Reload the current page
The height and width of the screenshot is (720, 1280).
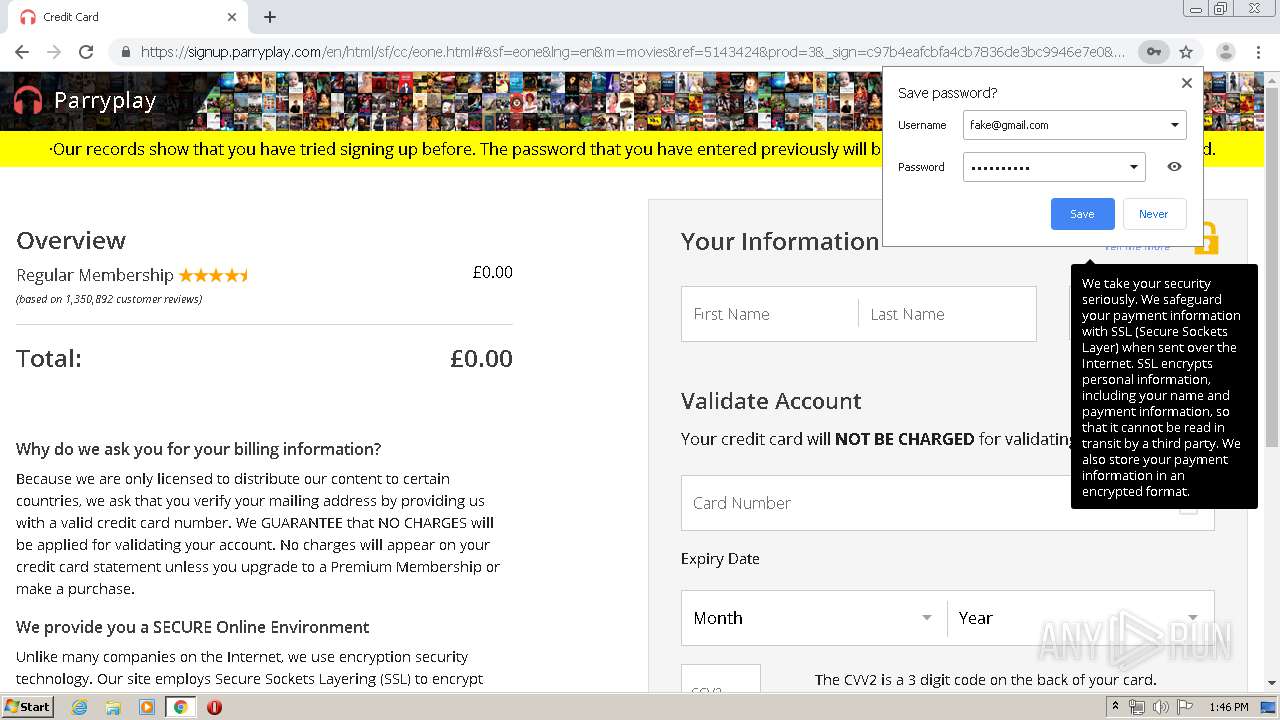pyautogui.click(x=86, y=52)
